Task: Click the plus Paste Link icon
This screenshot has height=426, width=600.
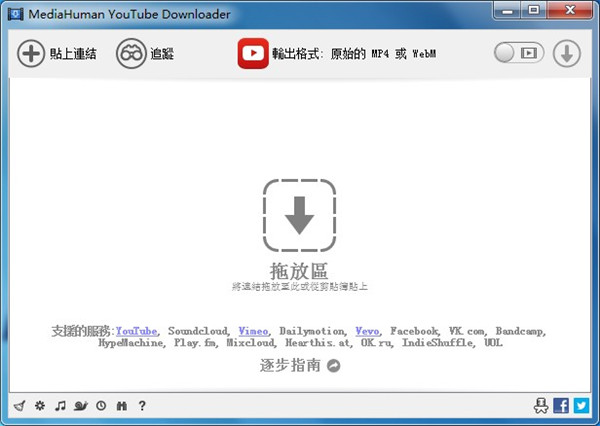Action: 31,54
